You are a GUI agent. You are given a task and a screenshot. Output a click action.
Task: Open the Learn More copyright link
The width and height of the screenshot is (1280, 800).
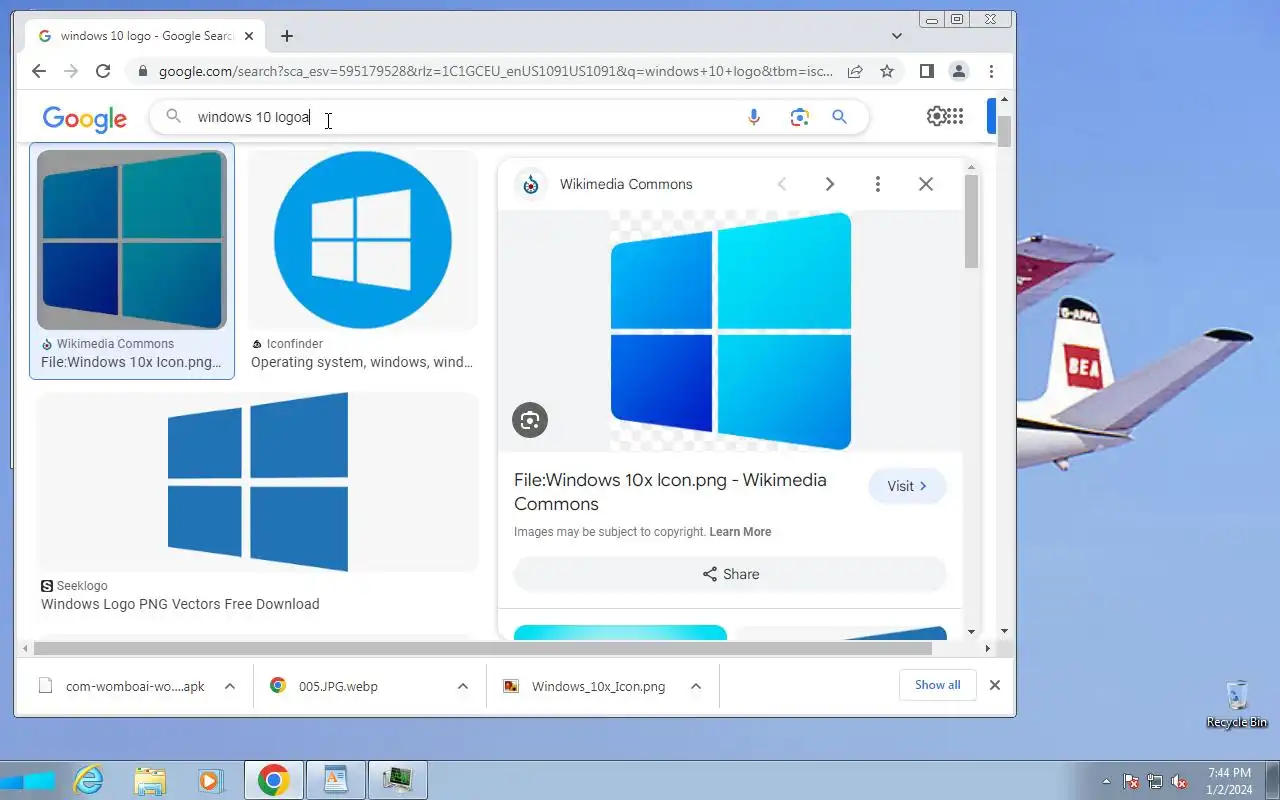740,532
